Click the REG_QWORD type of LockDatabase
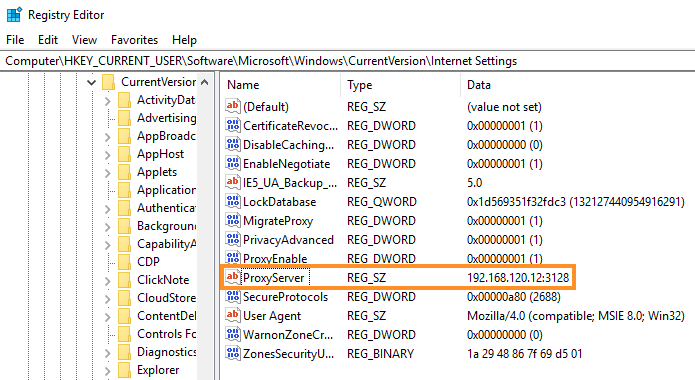The height and width of the screenshot is (380, 695). (x=382, y=202)
